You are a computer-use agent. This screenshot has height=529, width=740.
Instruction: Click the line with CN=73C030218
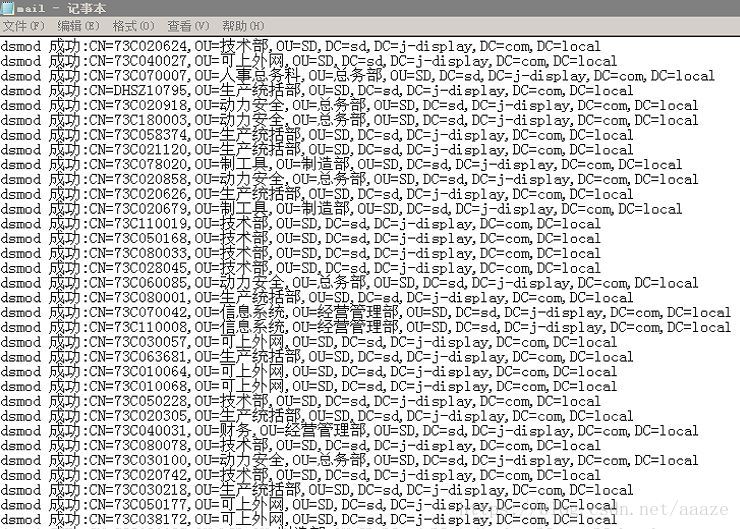point(317,490)
